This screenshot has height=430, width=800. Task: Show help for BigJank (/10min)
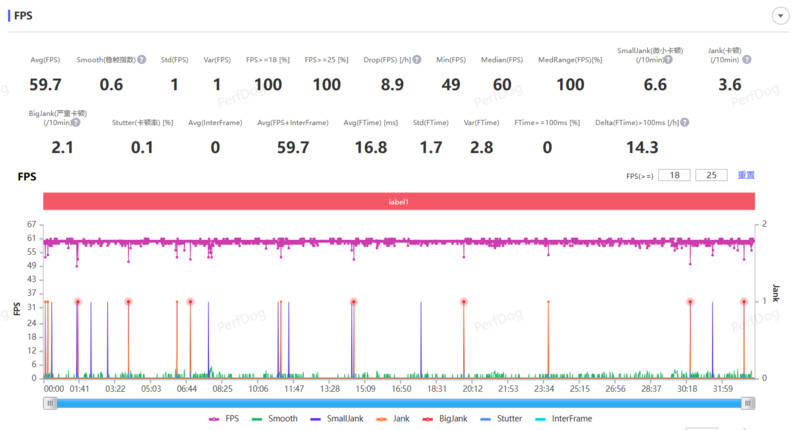[76, 122]
